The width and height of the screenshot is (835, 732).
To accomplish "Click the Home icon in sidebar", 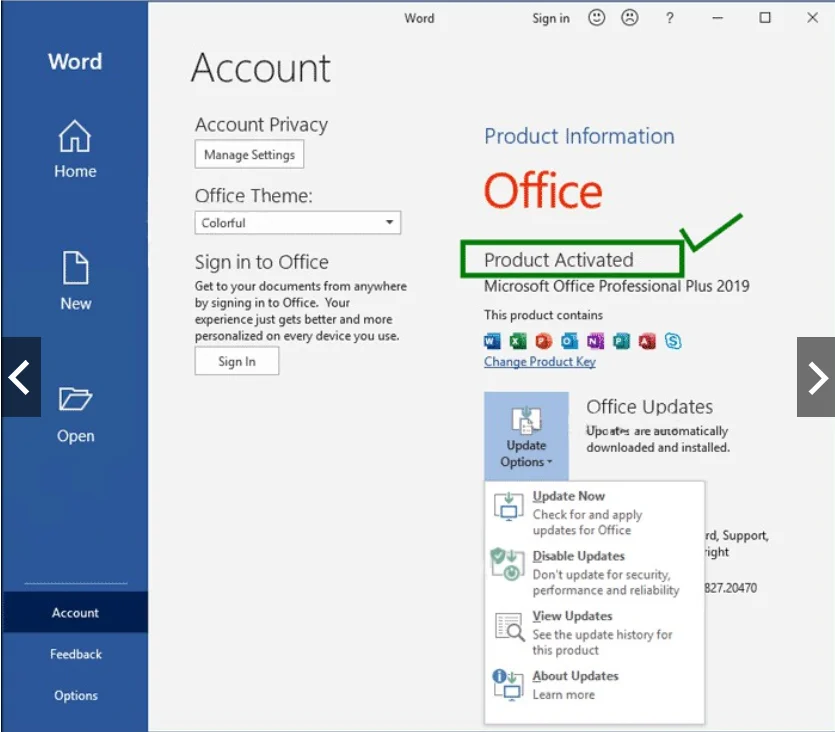I will [x=75, y=136].
